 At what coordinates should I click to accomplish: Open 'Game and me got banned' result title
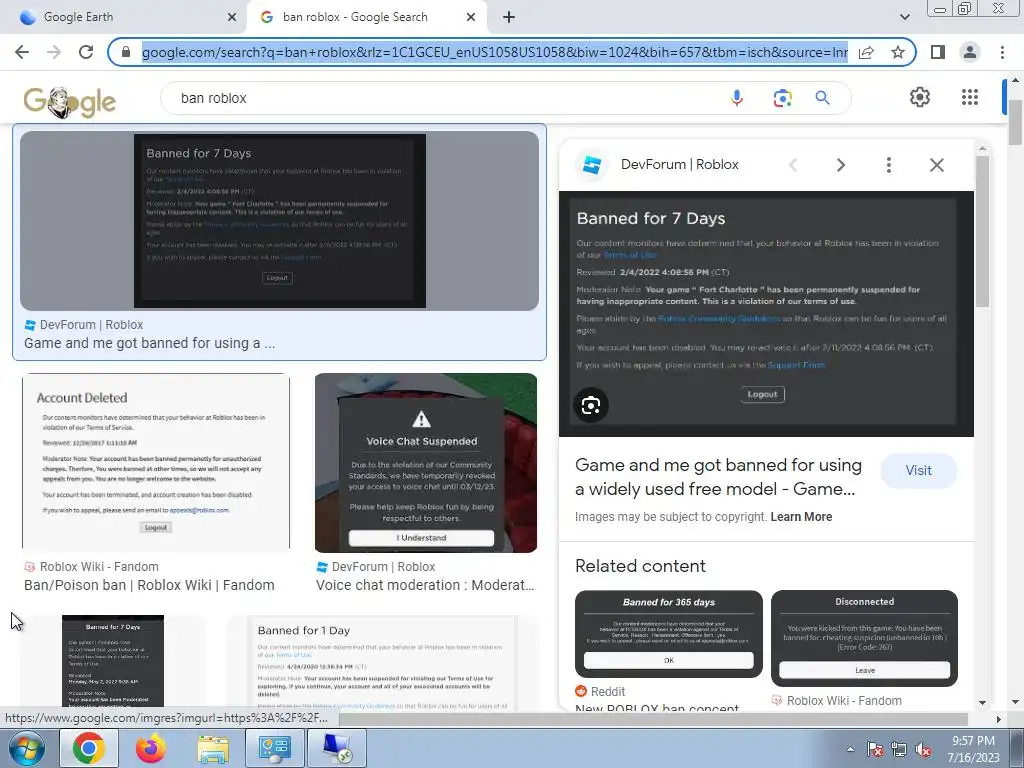coord(150,344)
